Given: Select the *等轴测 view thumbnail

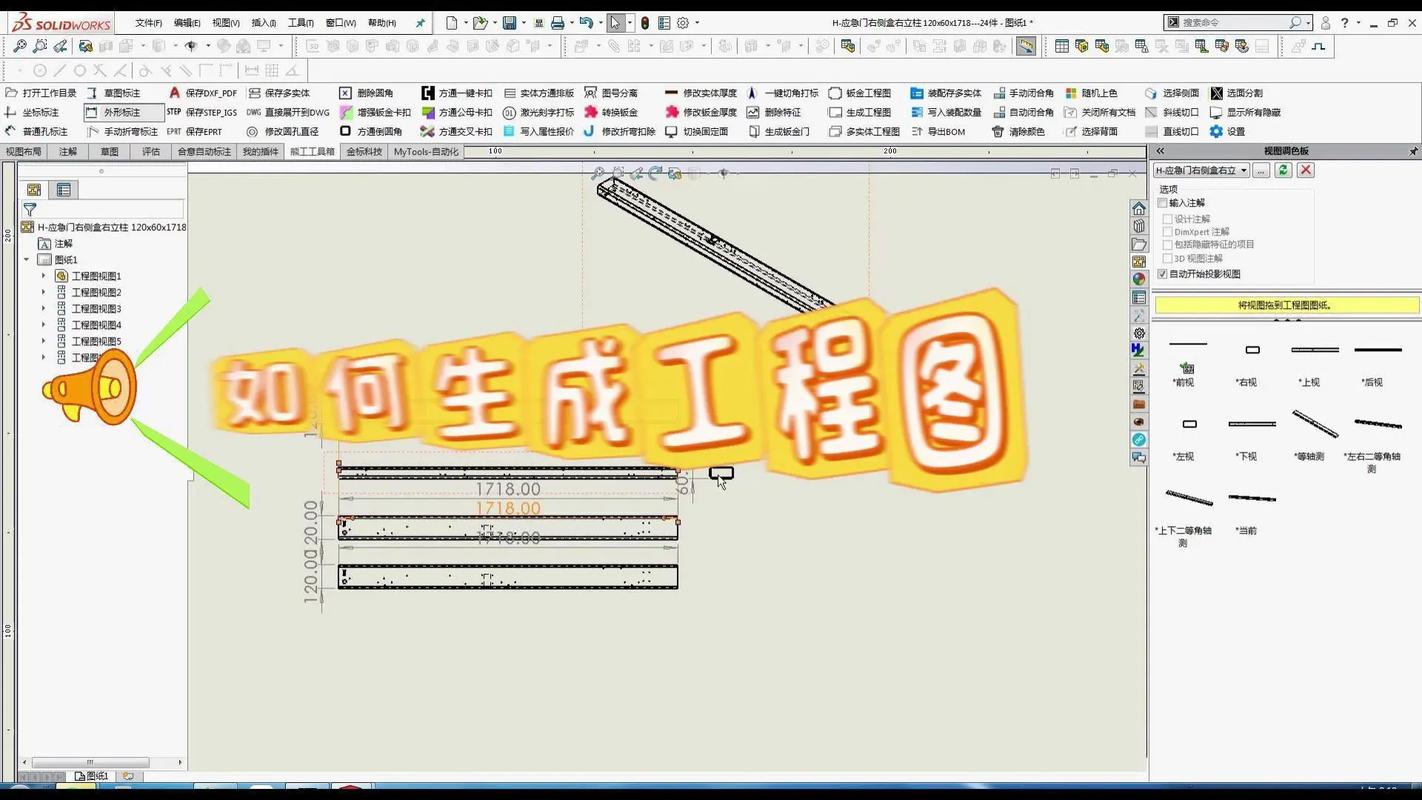Looking at the screenshot, I should 1316,424.
